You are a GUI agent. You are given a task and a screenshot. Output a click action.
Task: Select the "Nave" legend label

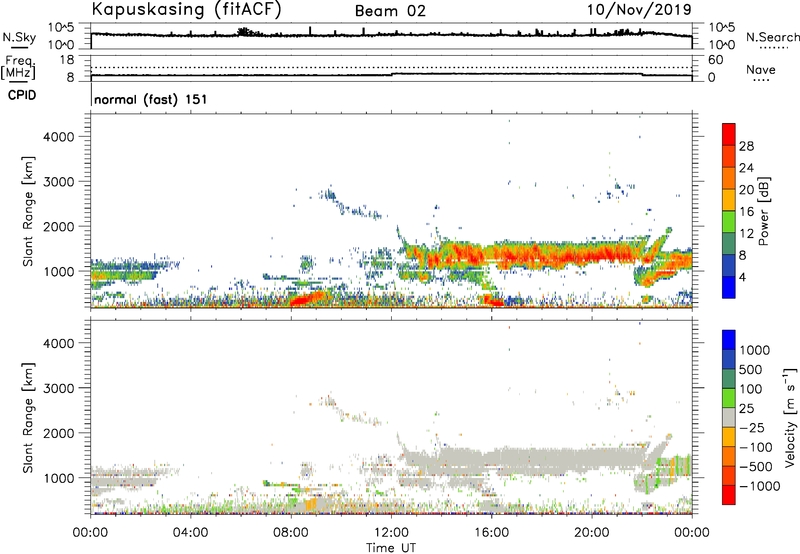pyautogui.click(x=761, y=69)
